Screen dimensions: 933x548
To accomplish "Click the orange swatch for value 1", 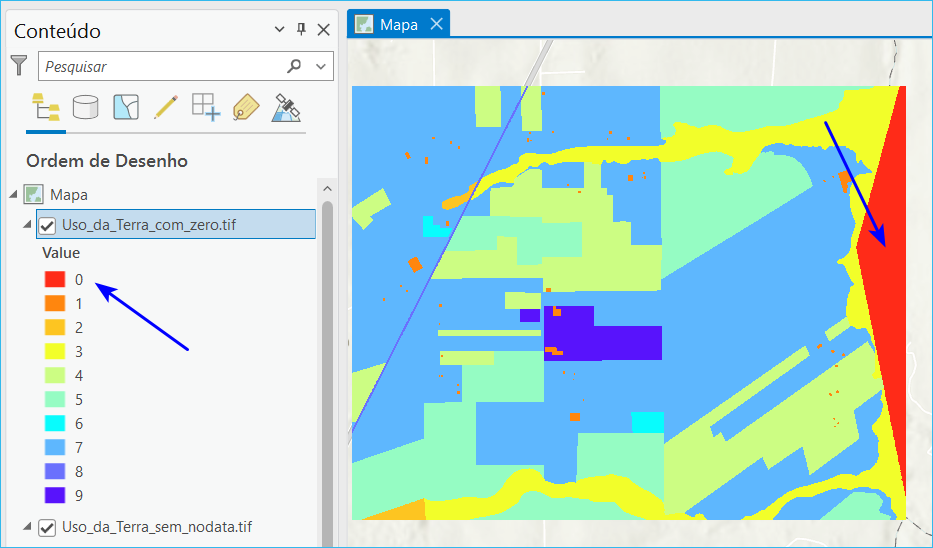I will pos(55,303).
